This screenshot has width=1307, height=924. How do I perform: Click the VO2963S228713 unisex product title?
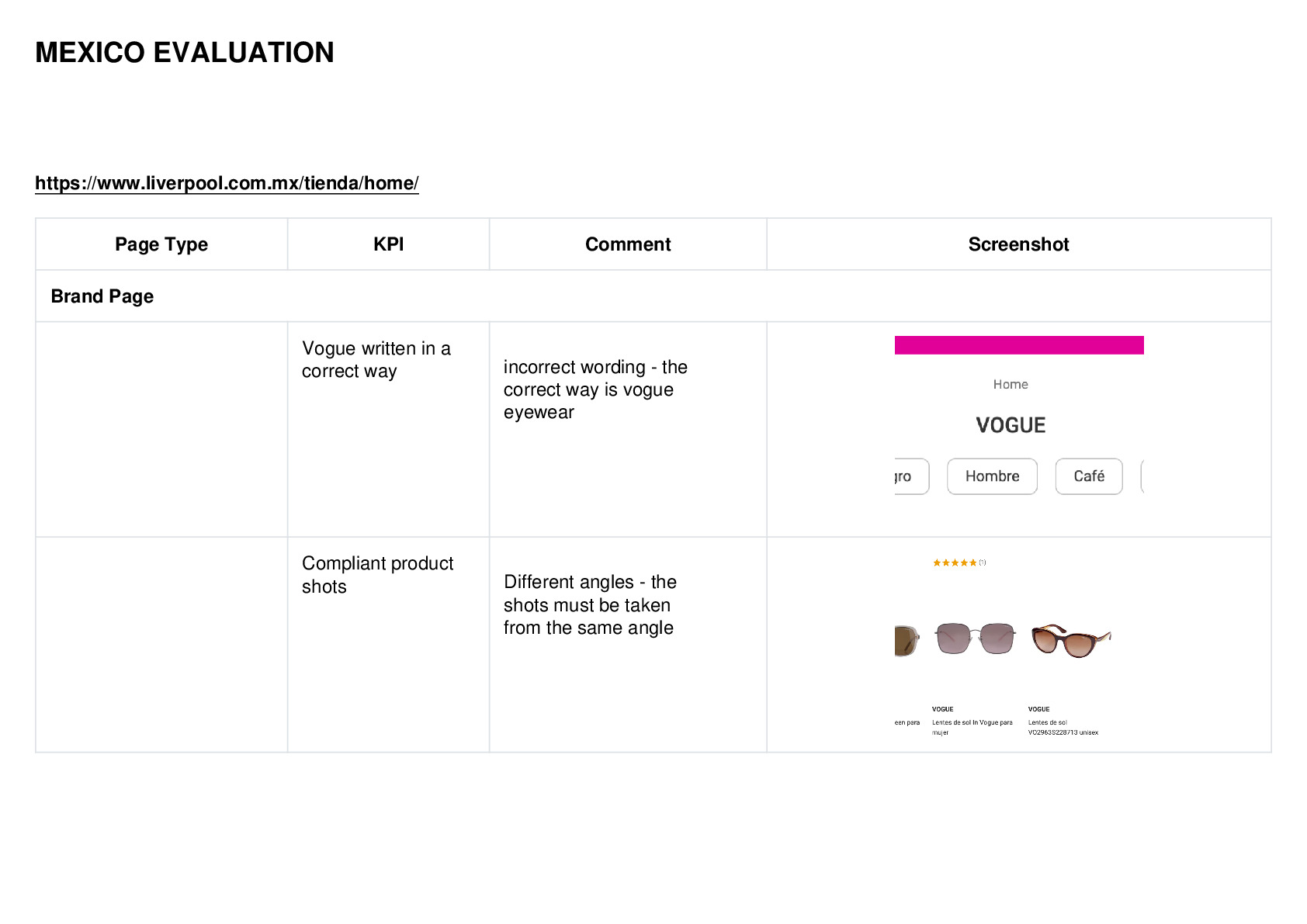1063,727
